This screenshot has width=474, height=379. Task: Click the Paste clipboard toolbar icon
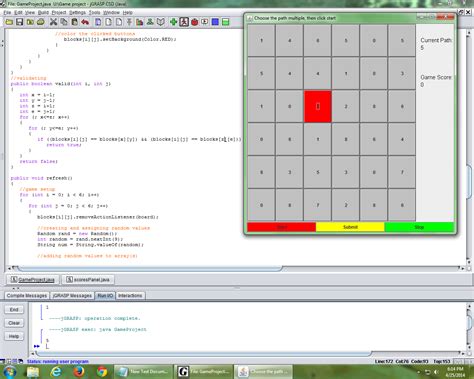(75, 22)
